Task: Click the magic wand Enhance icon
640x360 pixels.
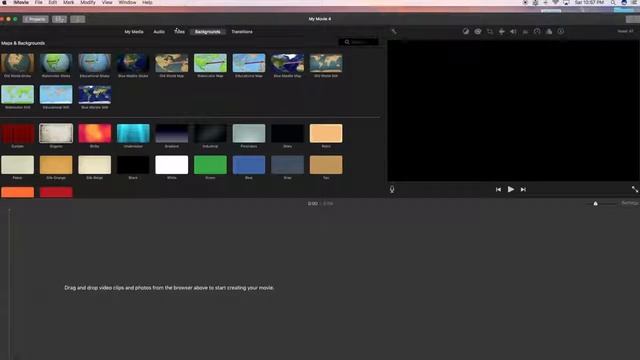Action: [394, 31]
